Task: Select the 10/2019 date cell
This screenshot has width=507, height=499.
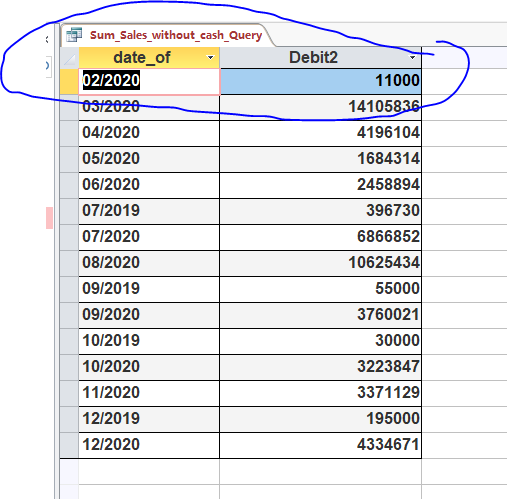Action: [x=149, y=341]
